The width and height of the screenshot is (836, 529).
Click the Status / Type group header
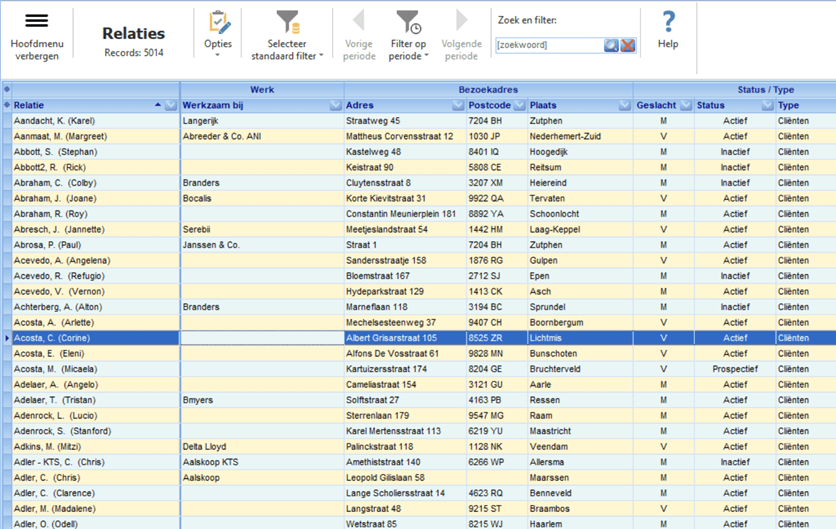click(765, 89)
